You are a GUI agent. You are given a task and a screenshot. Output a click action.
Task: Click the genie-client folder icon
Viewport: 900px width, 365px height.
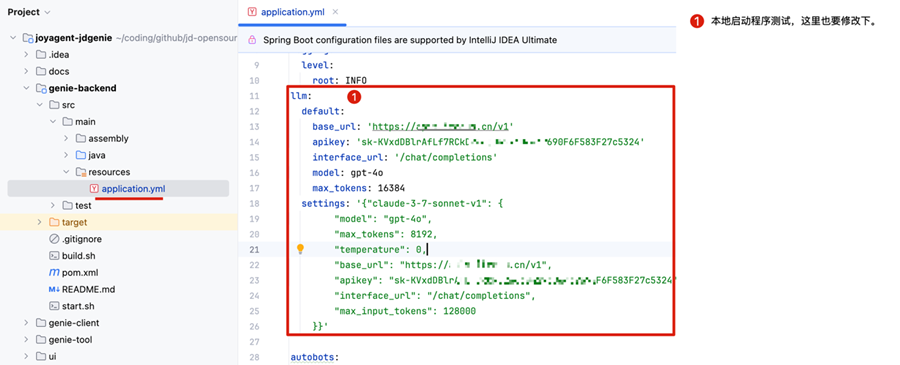point(40,323)
